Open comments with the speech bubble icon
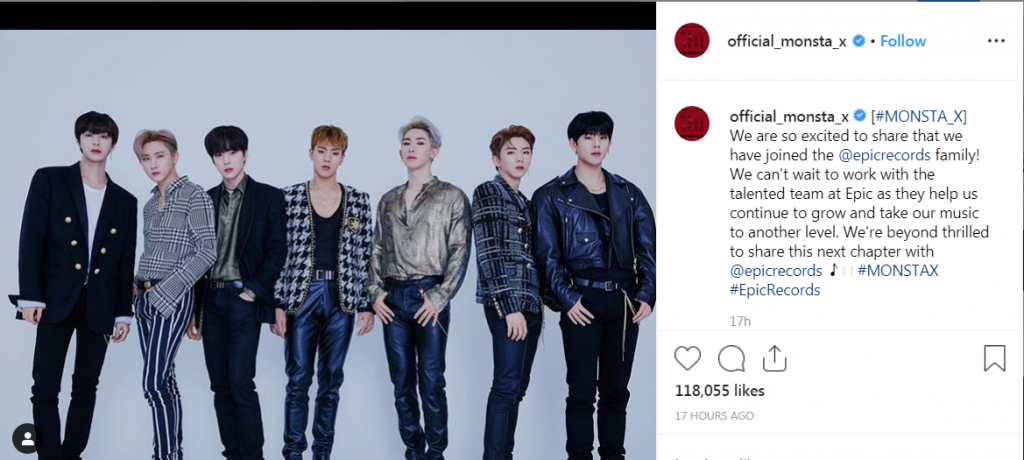 [x=731, y=359]
